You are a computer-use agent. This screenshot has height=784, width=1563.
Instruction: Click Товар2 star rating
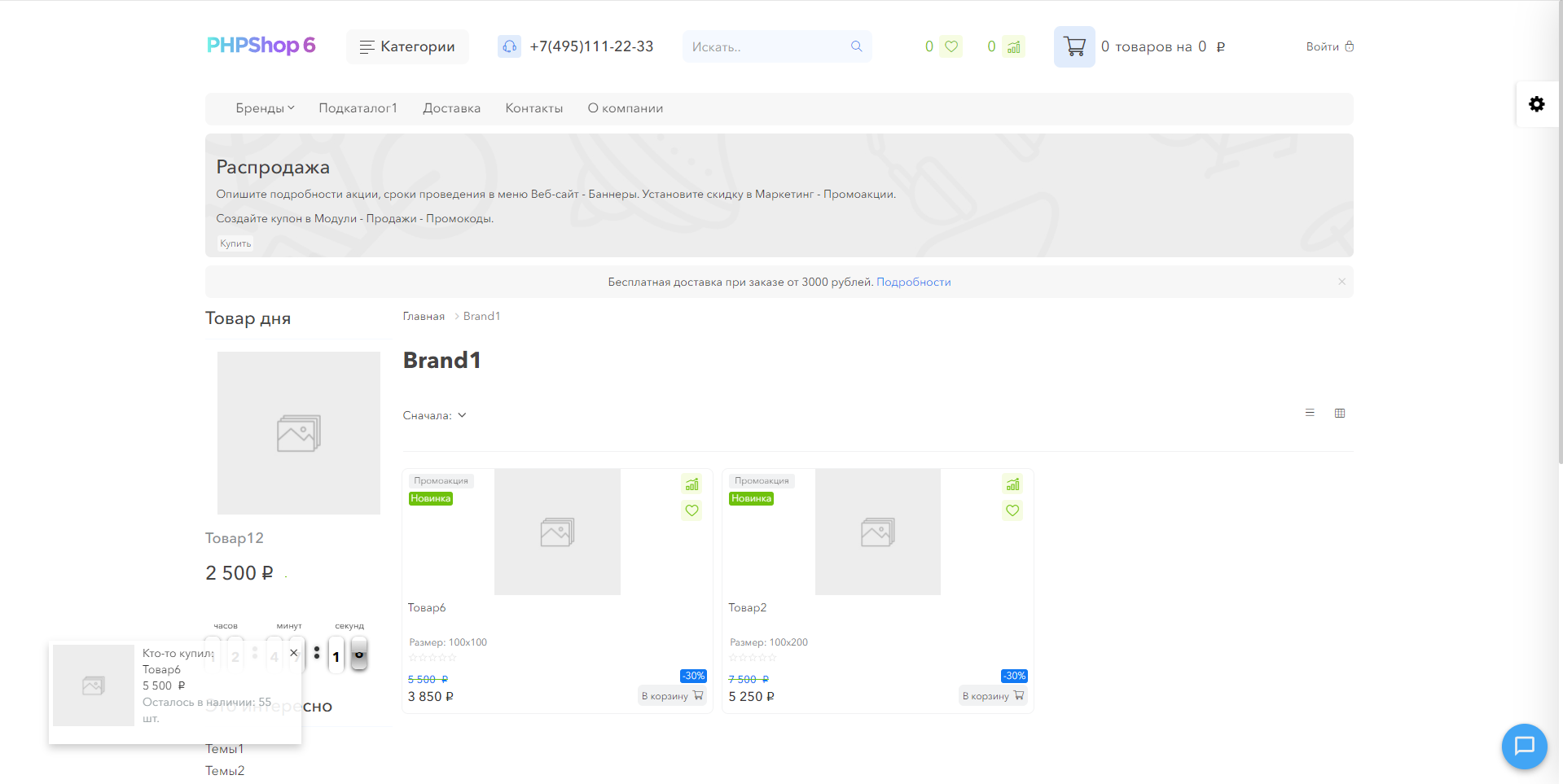pos(753,658)
